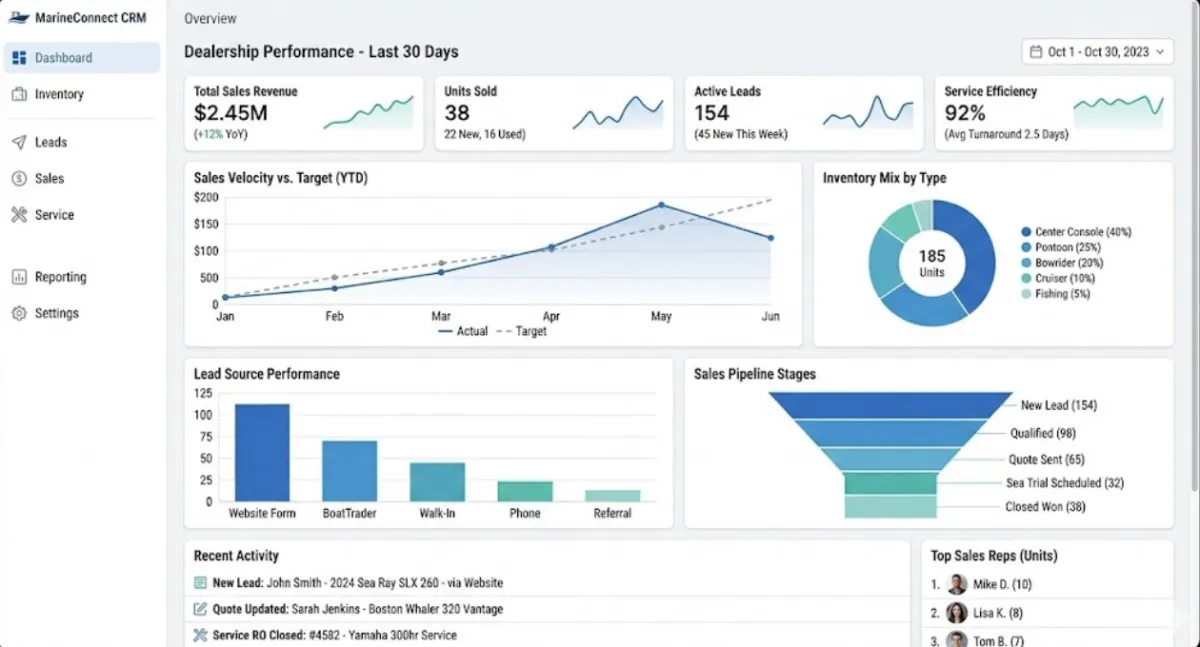Toggle Pontoon (25%) legend dot

(1026, 247)
